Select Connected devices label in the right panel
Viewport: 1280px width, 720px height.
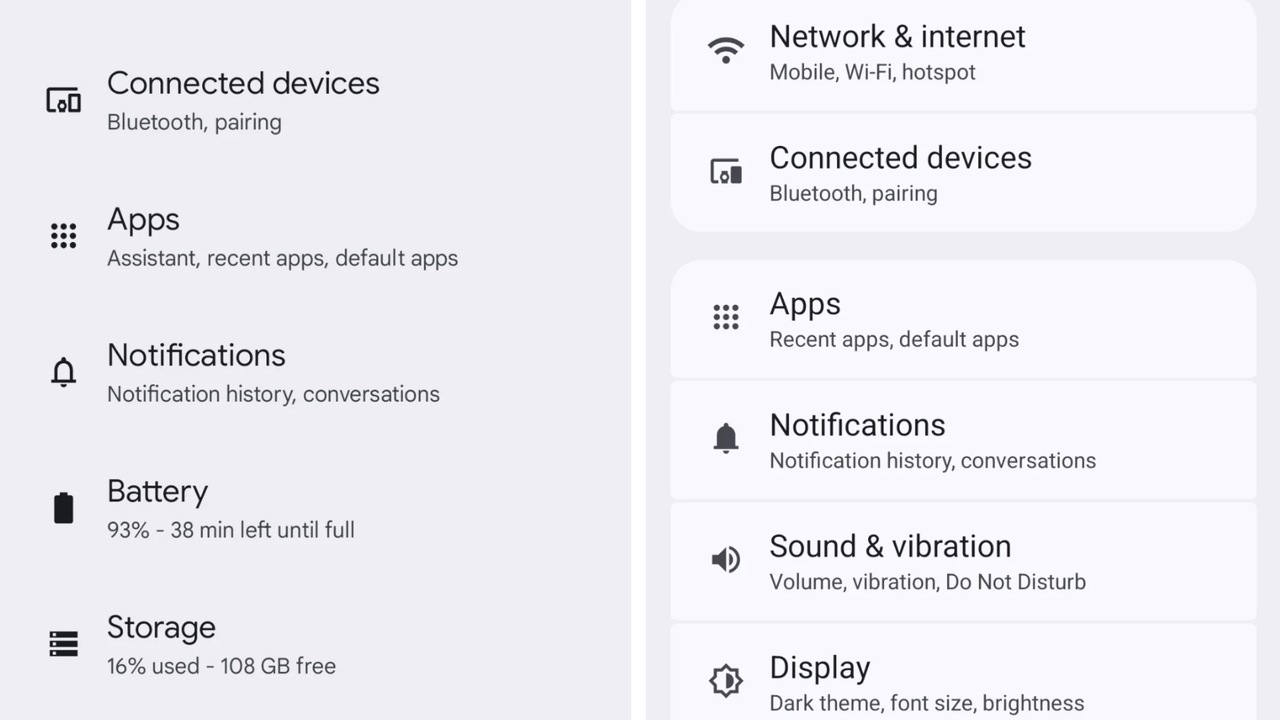point(900,158)
